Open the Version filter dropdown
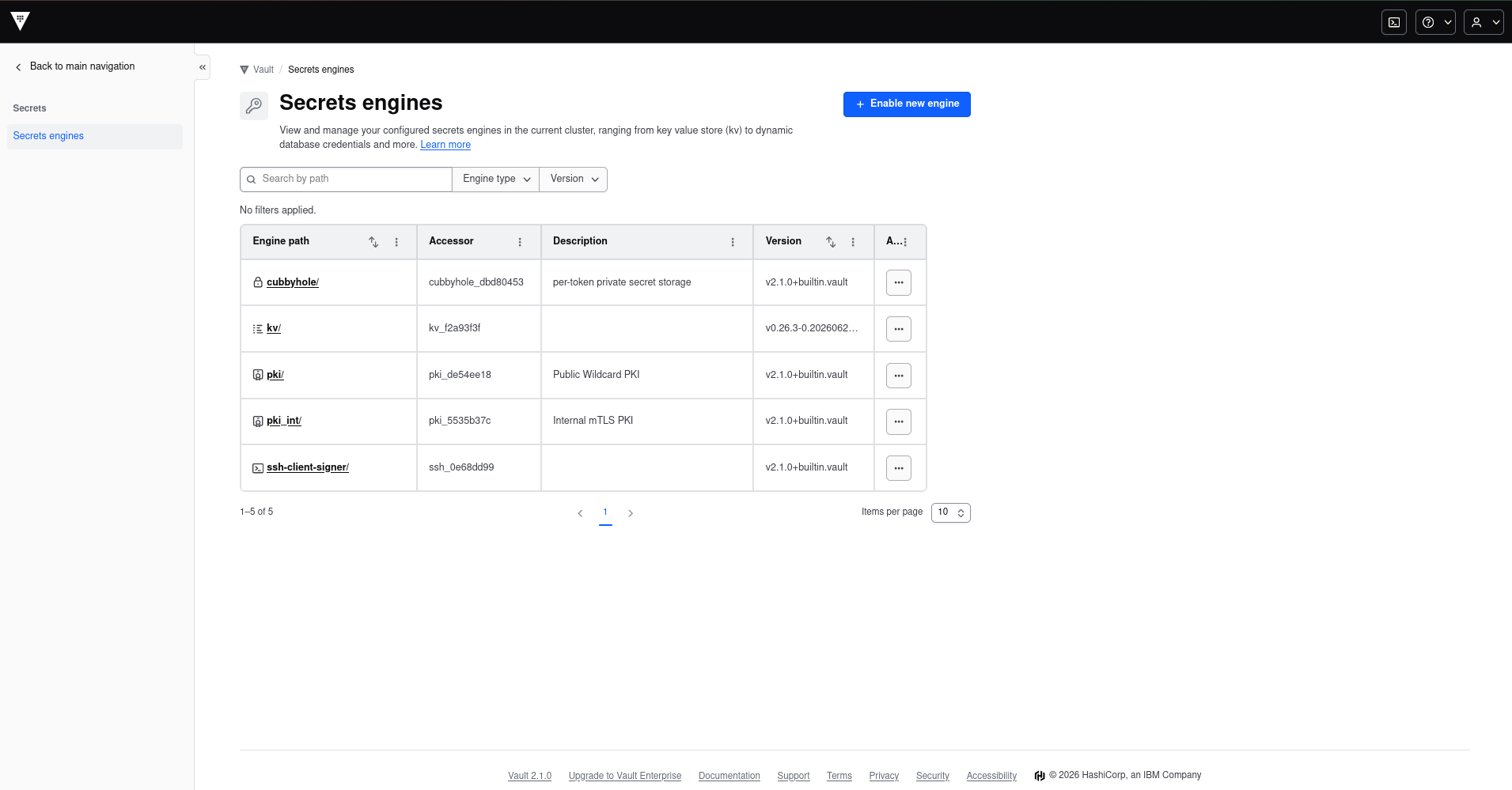 (x=574, y=180)
